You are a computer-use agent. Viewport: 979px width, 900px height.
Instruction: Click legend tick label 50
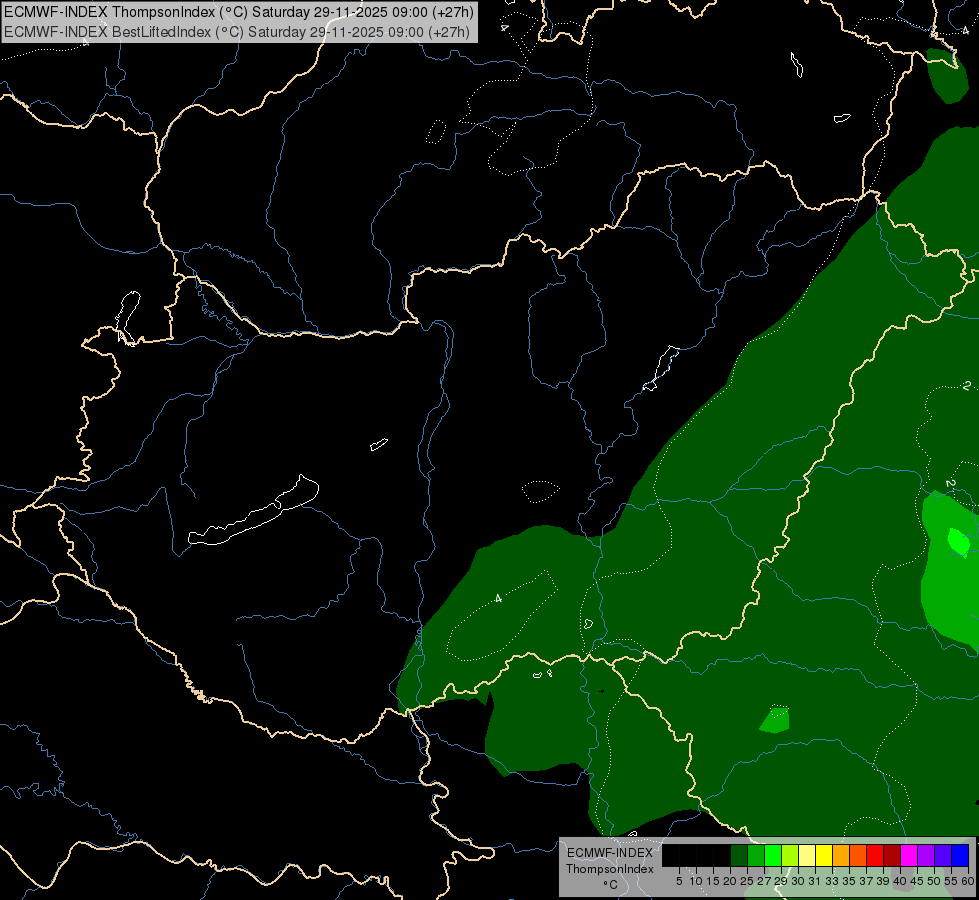(934, 881)
